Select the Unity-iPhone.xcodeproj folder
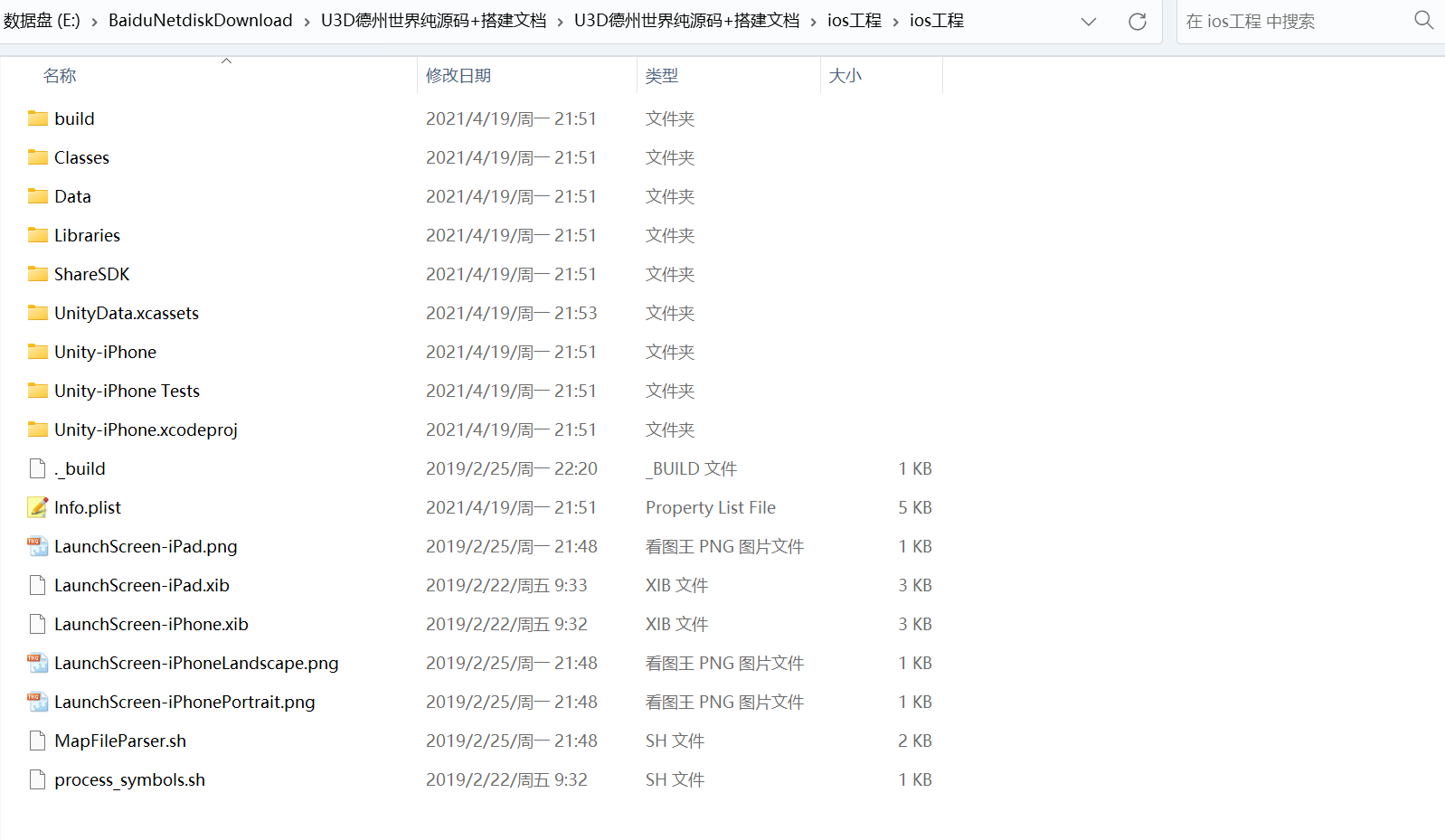Viewport: 1445px width, 840px height. click(x=146, y=429)
